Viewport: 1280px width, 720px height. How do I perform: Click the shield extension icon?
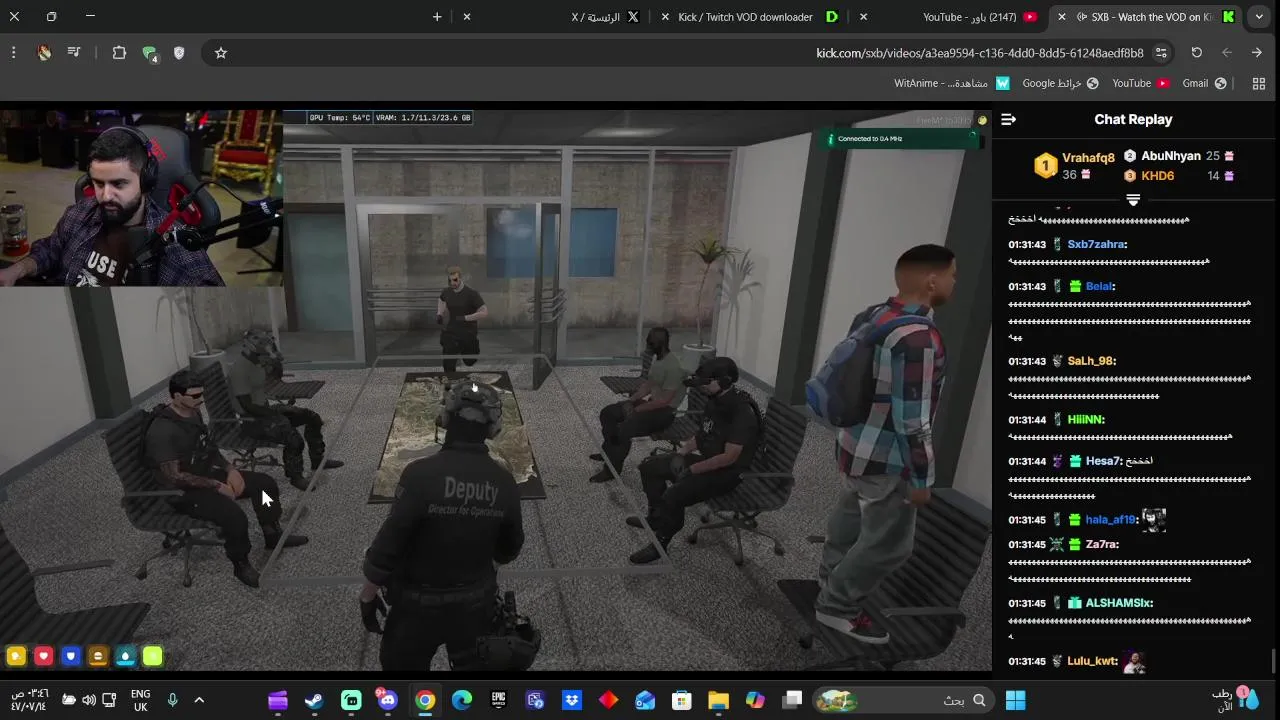point(179,53)
